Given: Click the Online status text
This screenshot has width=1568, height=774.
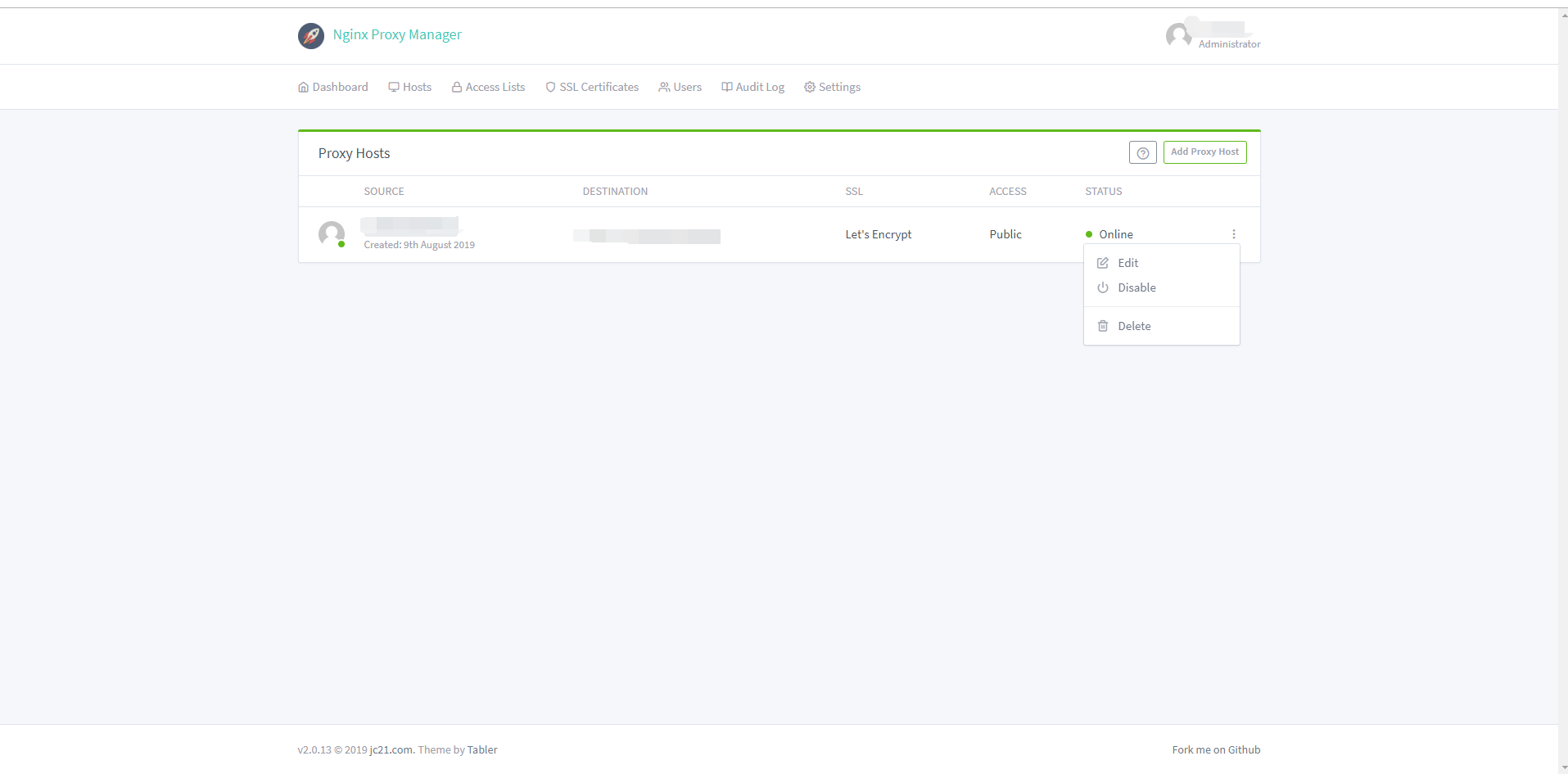Looking at the screenshot, I should point(1116,234).
